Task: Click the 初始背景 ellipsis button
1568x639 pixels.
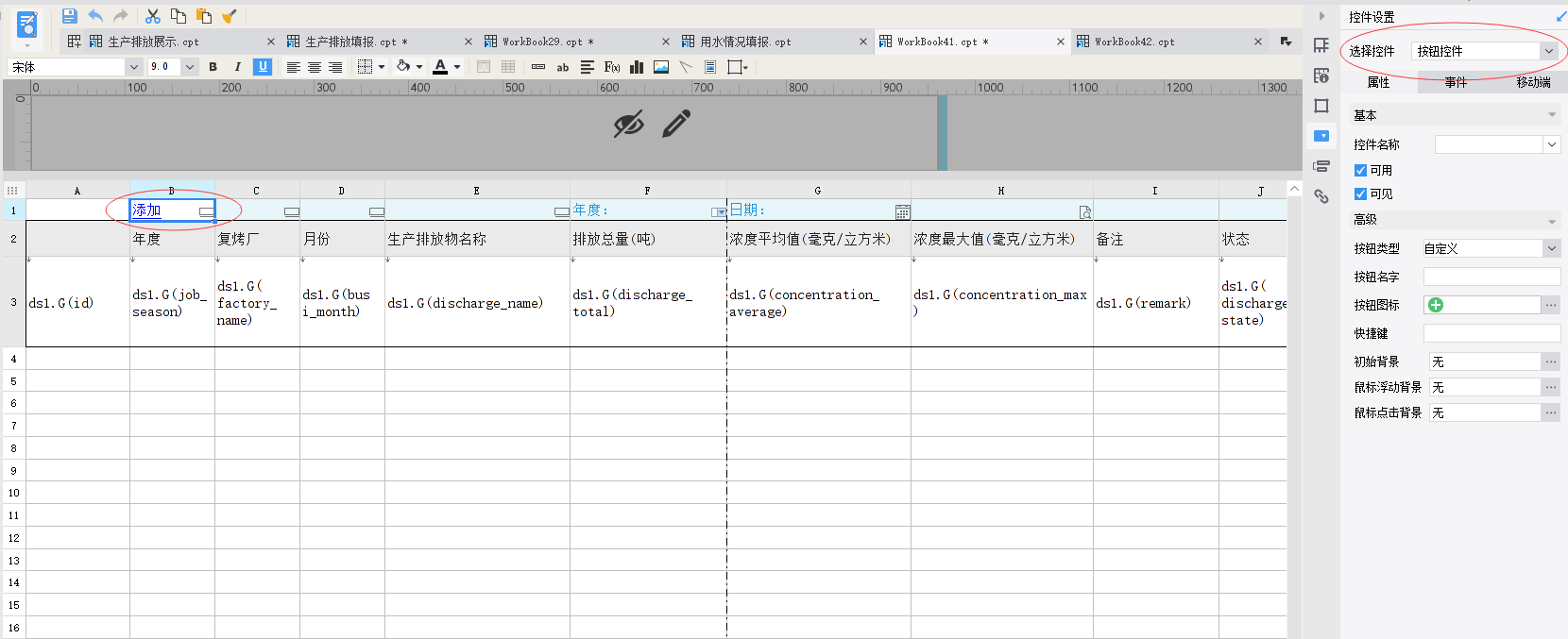Action: click(1551, 362)
